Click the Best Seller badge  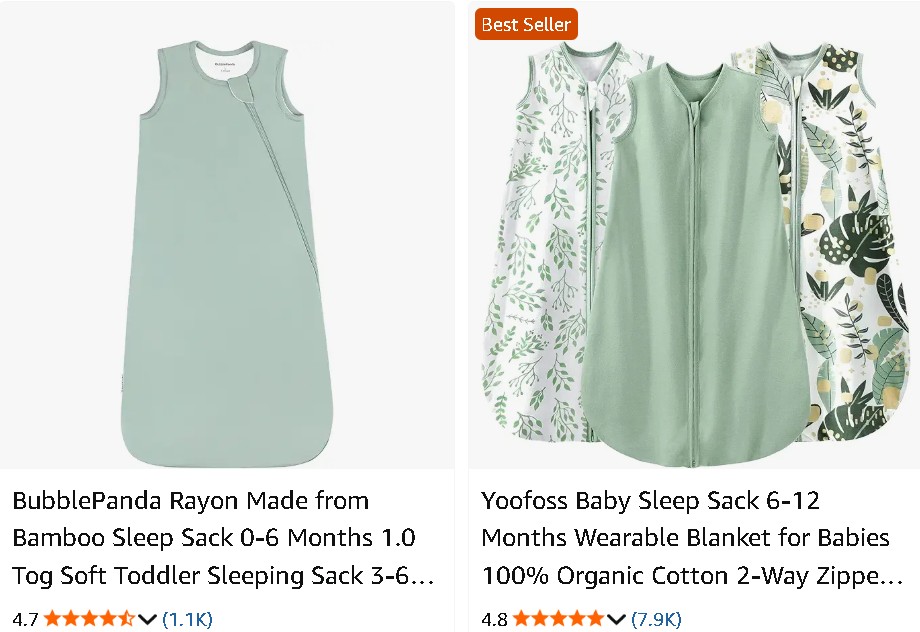coord(527,24)
